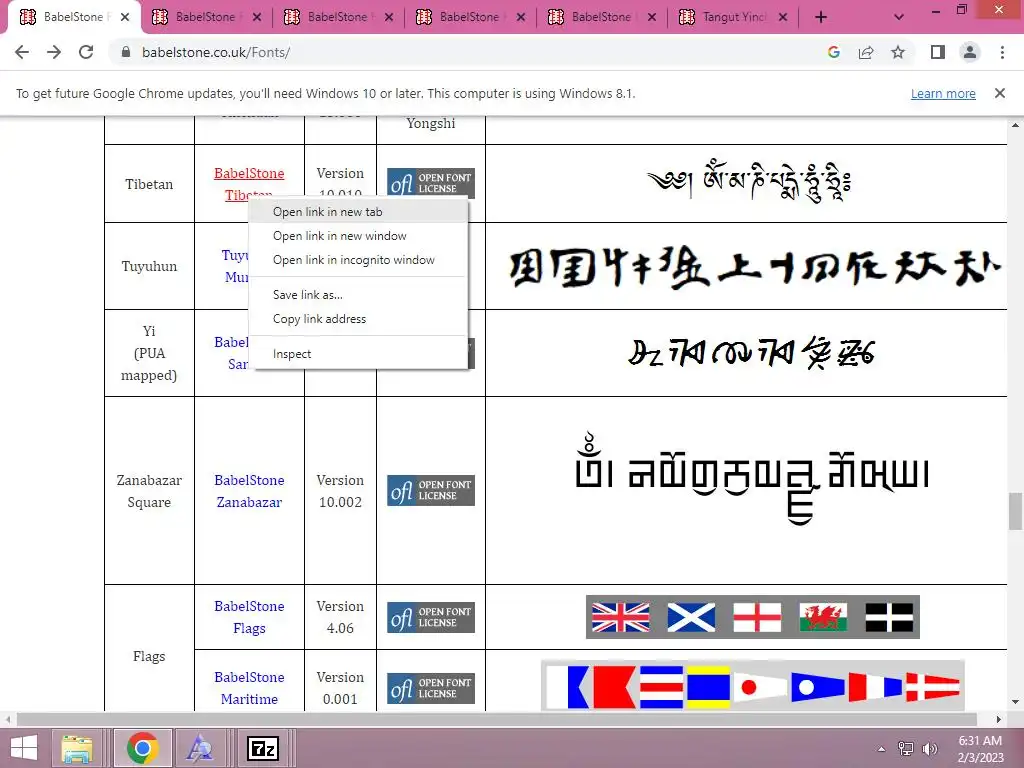Select the Tibetan script name cell

(x=149, y=184)
